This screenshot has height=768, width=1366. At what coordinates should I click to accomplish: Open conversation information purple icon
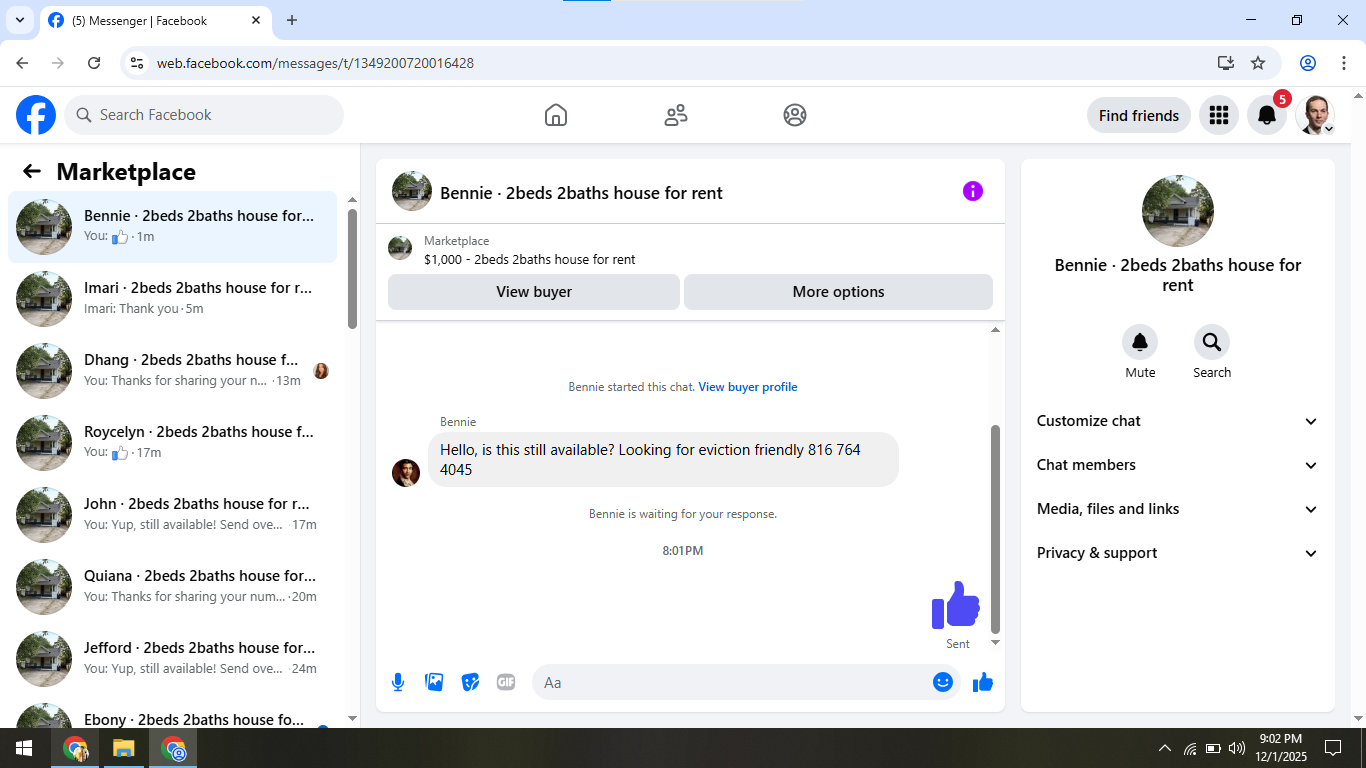[973, 191]
